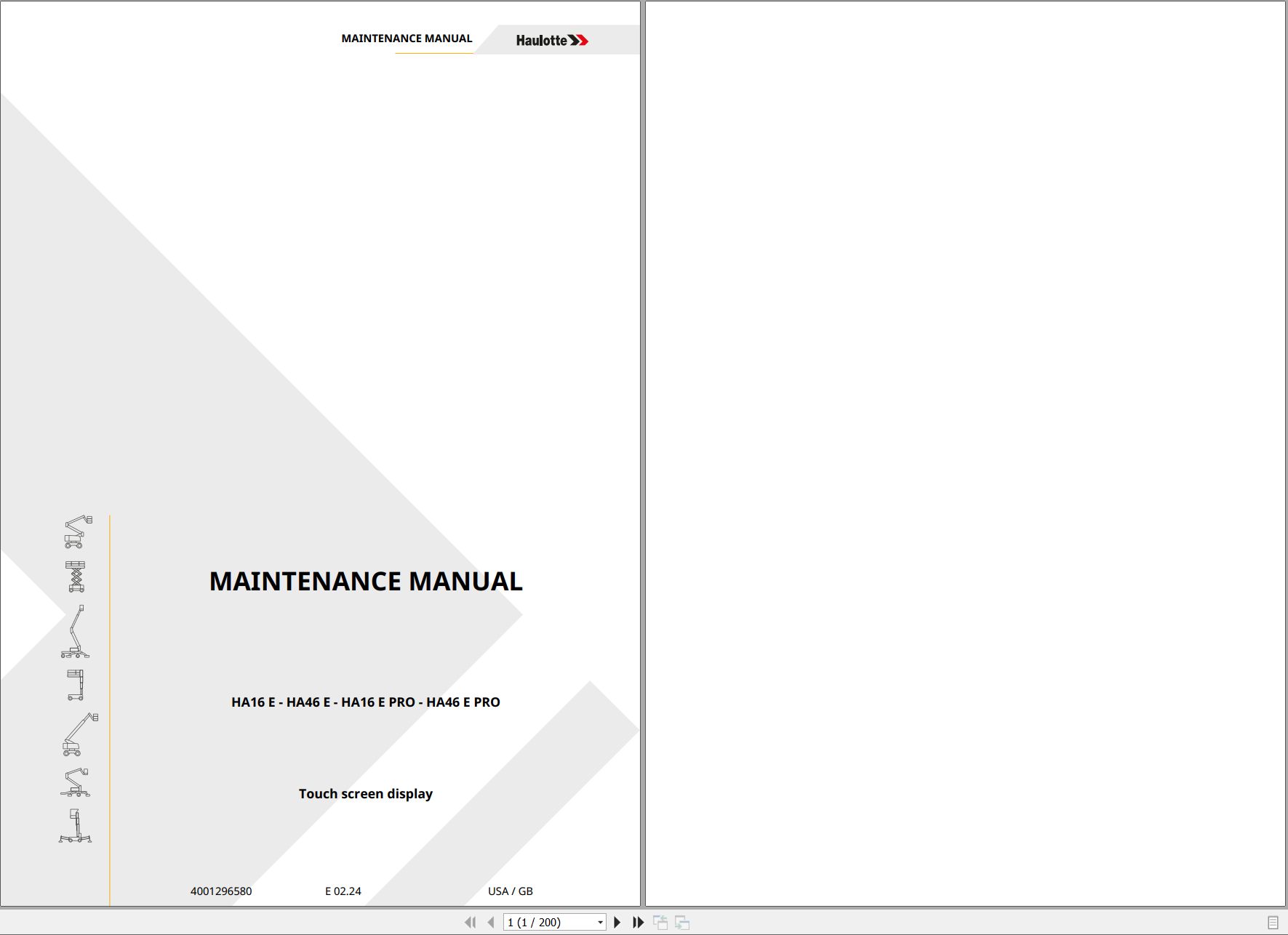
Task: Go to the first page
Action: coord(470,922)
